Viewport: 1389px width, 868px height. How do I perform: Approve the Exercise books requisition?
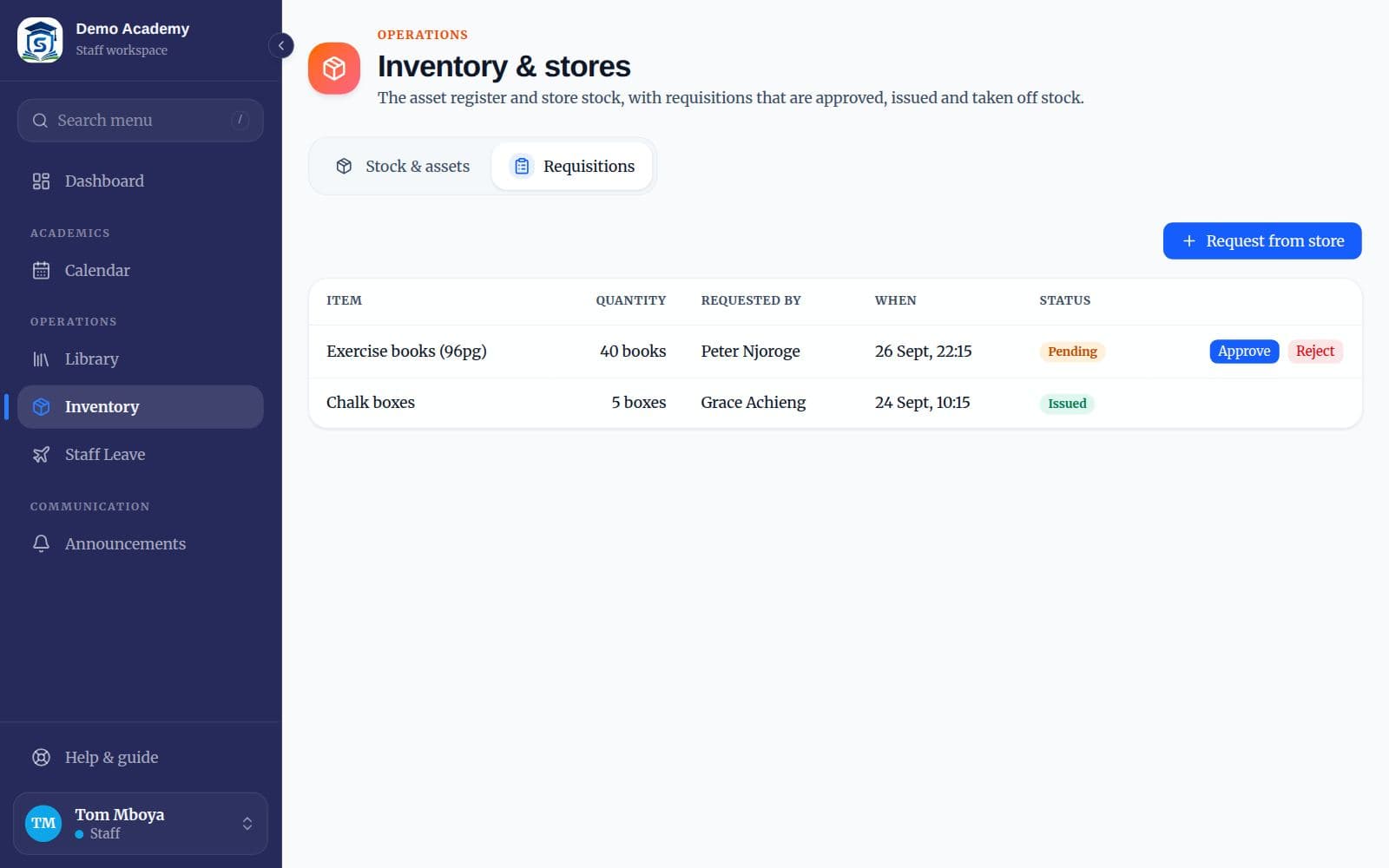point(1244,352)
